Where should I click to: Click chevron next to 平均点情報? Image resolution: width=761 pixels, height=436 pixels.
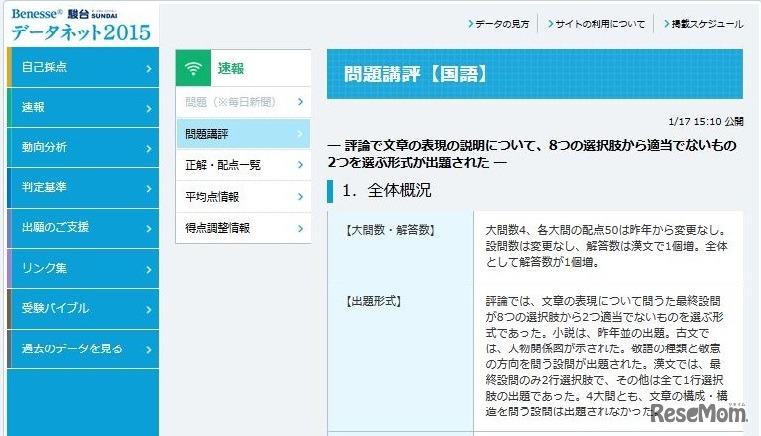[x=300, y=197]
